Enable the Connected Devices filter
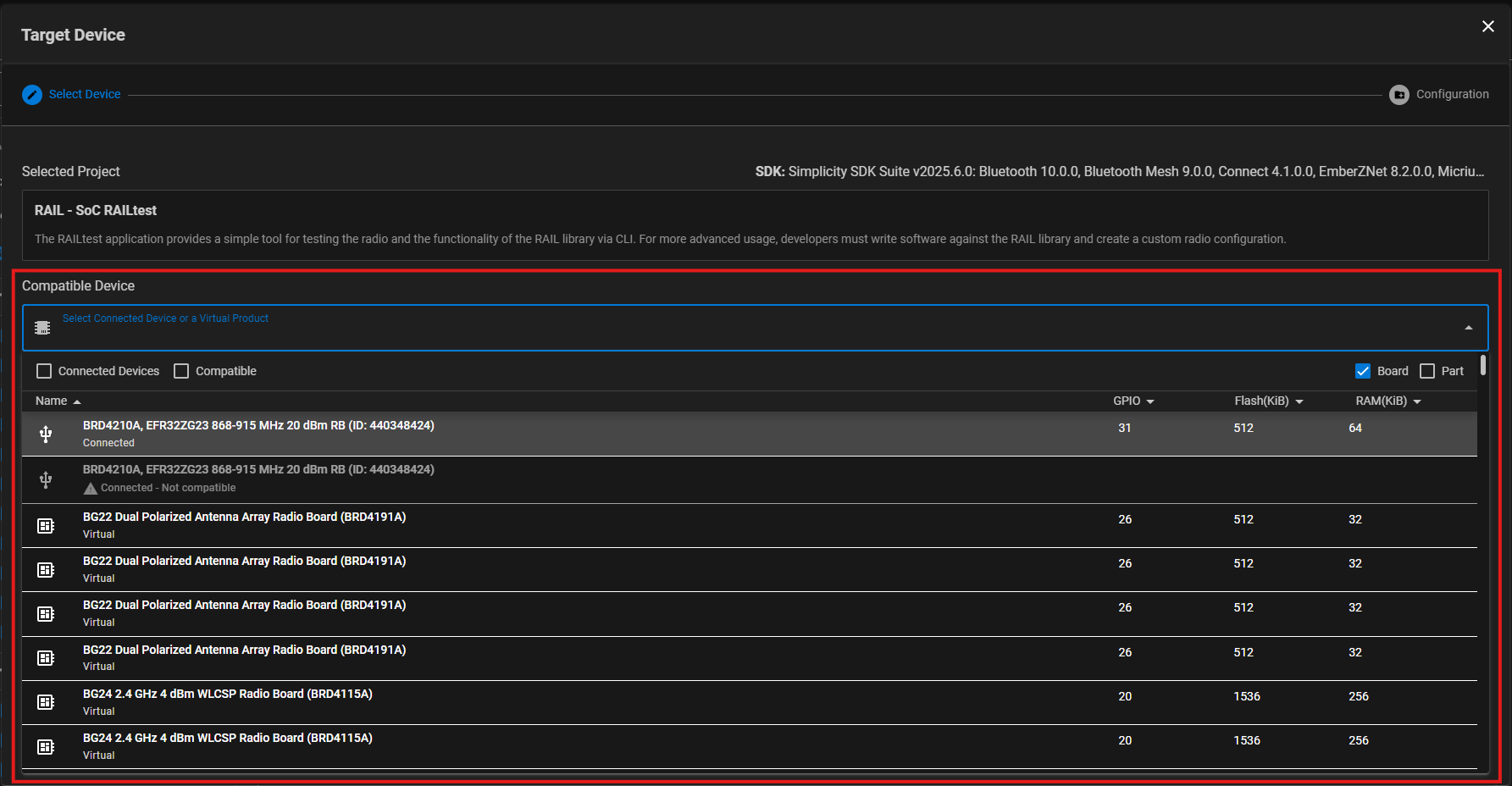Viewport: 1512px width, 786px height. (x=43, y=371)
